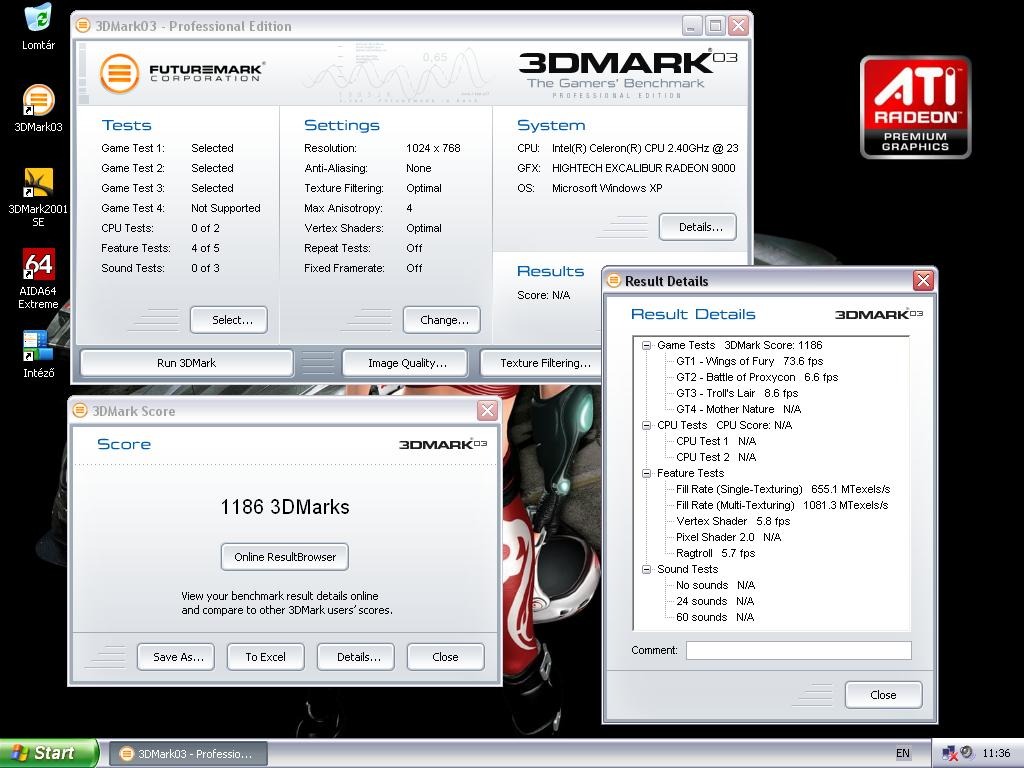Select 60 sounds N/A row
Screen dimensions: 1024x768
pyautogui.click(x=714, y=617)
